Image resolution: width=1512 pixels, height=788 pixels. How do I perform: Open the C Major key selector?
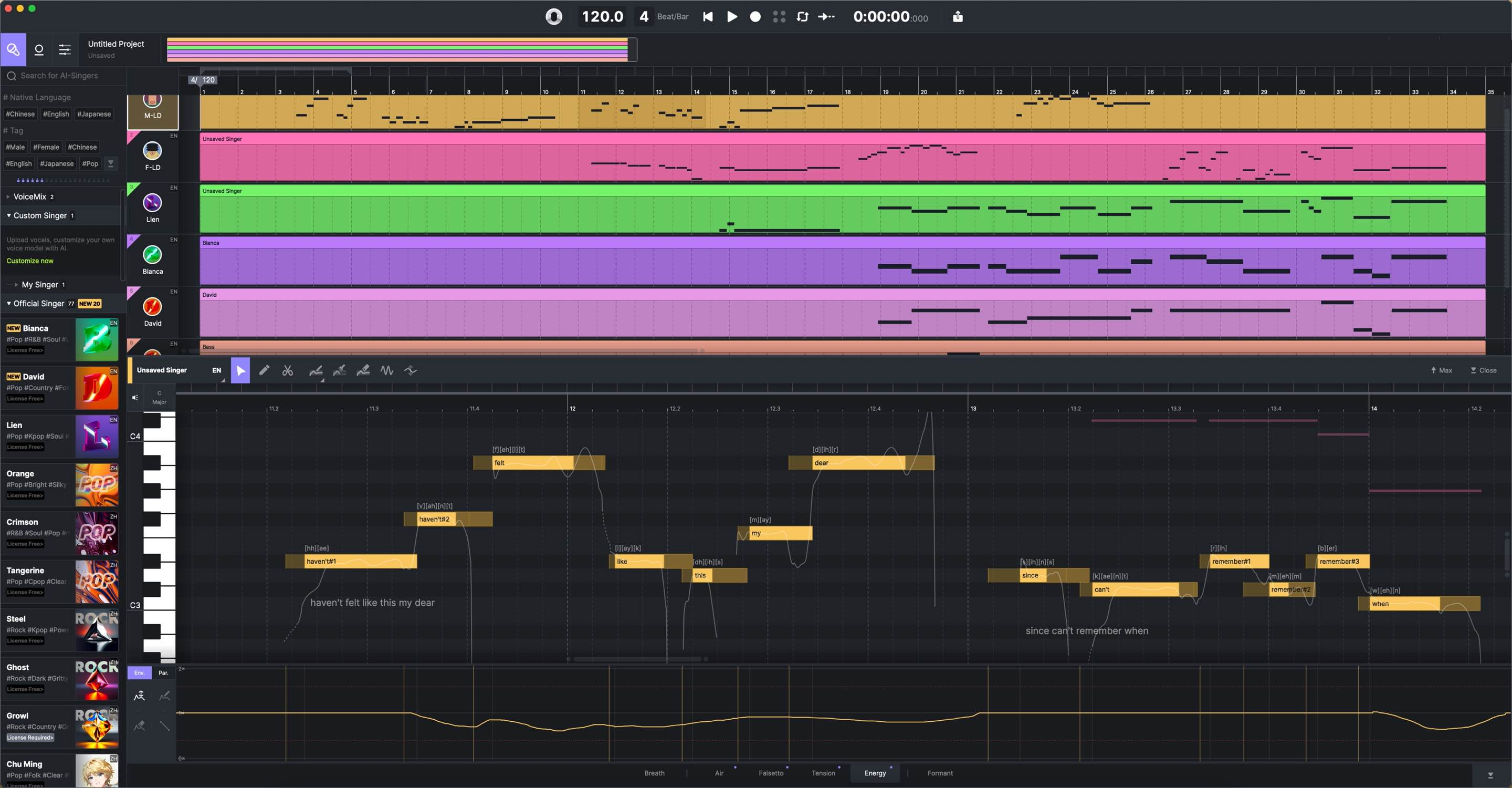[x=159, y=398]
